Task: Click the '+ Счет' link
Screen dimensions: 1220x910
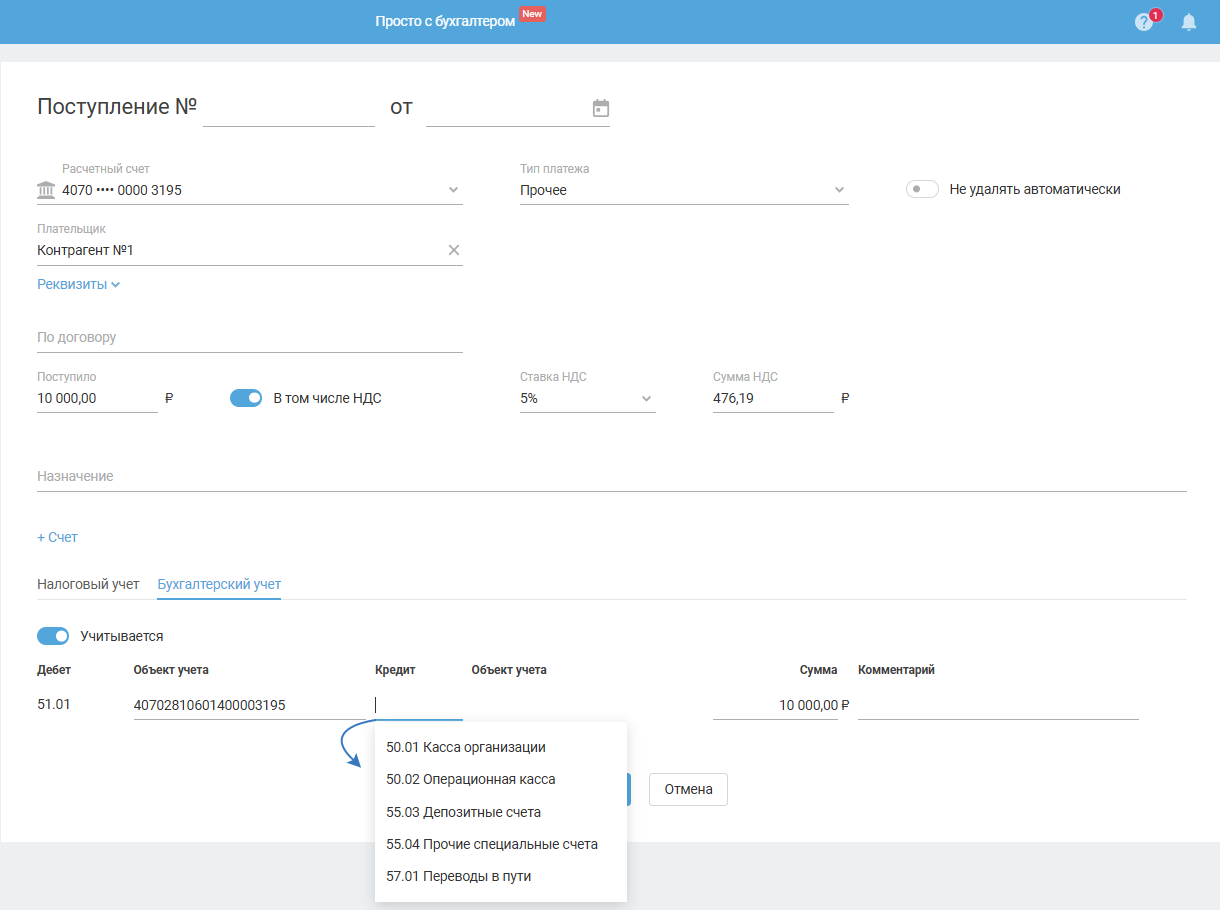Action: (57, 537)
